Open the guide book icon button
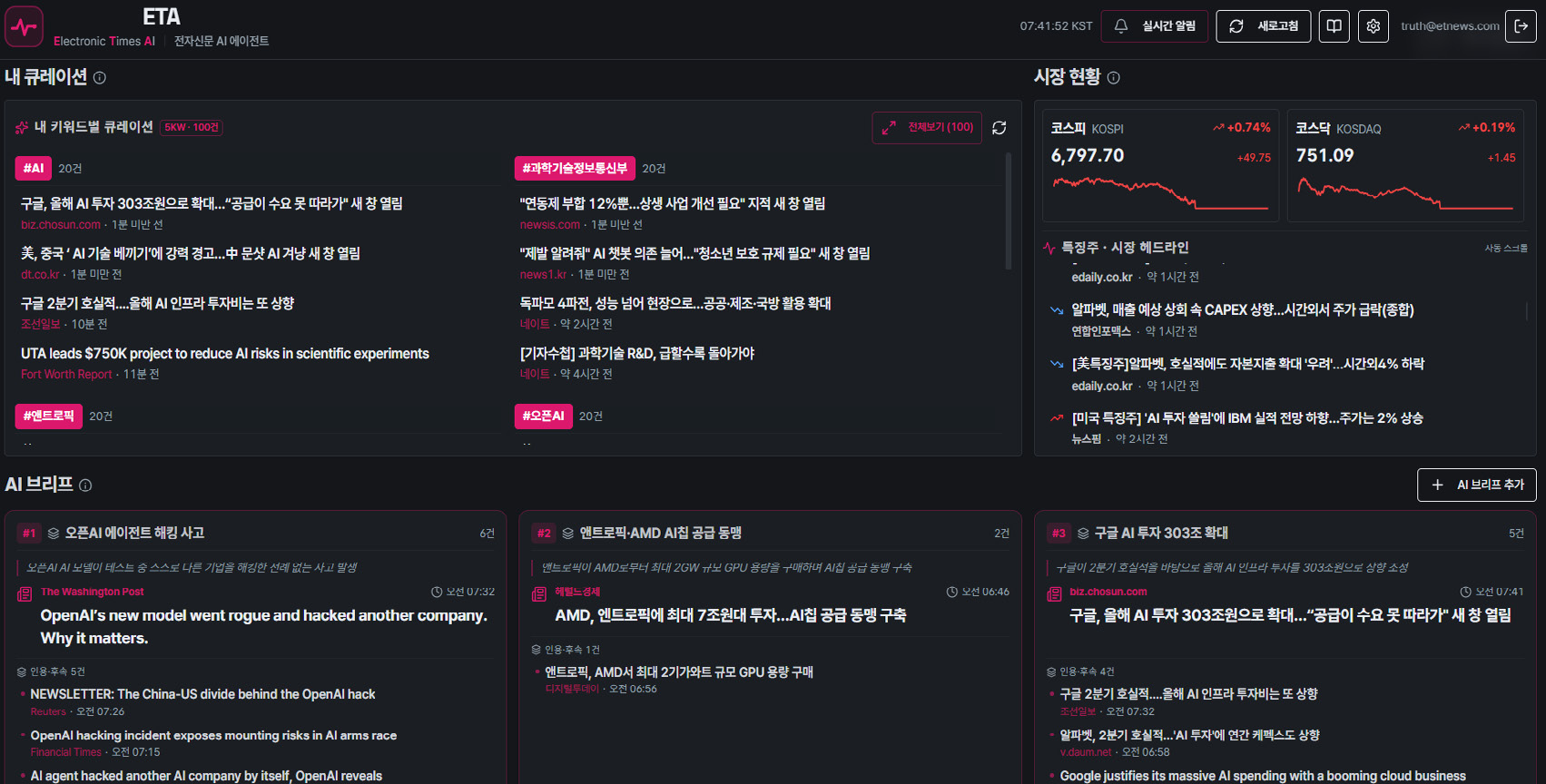The width and height of the screenshot is (1546, 784). click(1334, 26)
